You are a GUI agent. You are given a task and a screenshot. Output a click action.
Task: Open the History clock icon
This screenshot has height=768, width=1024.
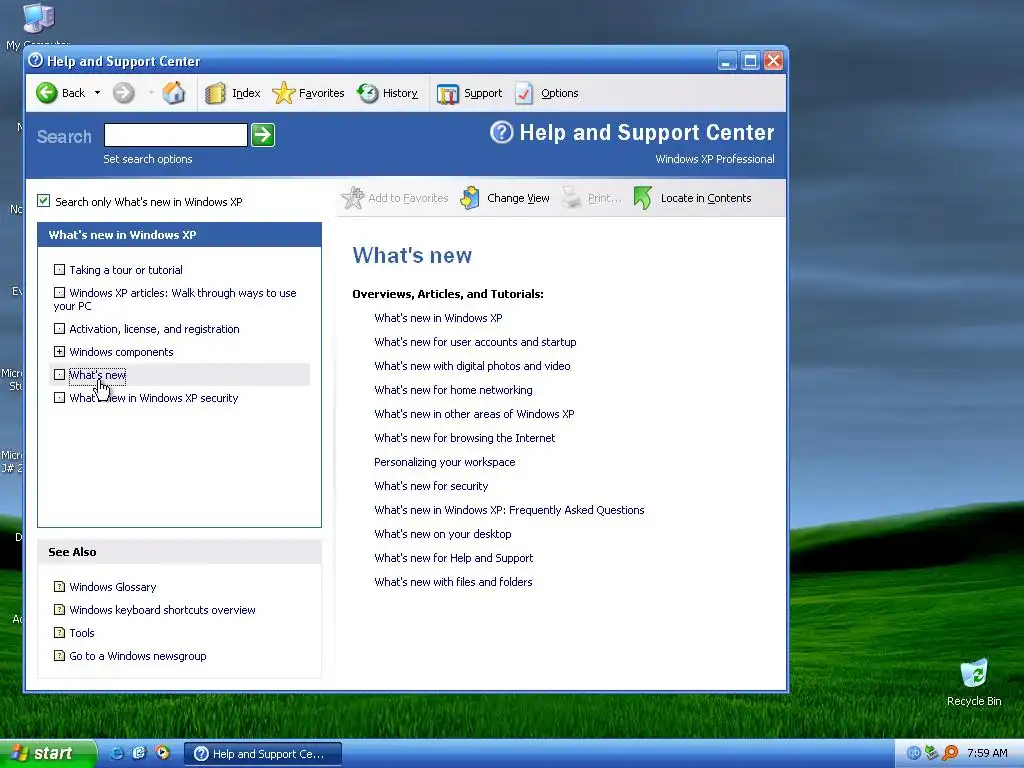click(x=368, y=93)
